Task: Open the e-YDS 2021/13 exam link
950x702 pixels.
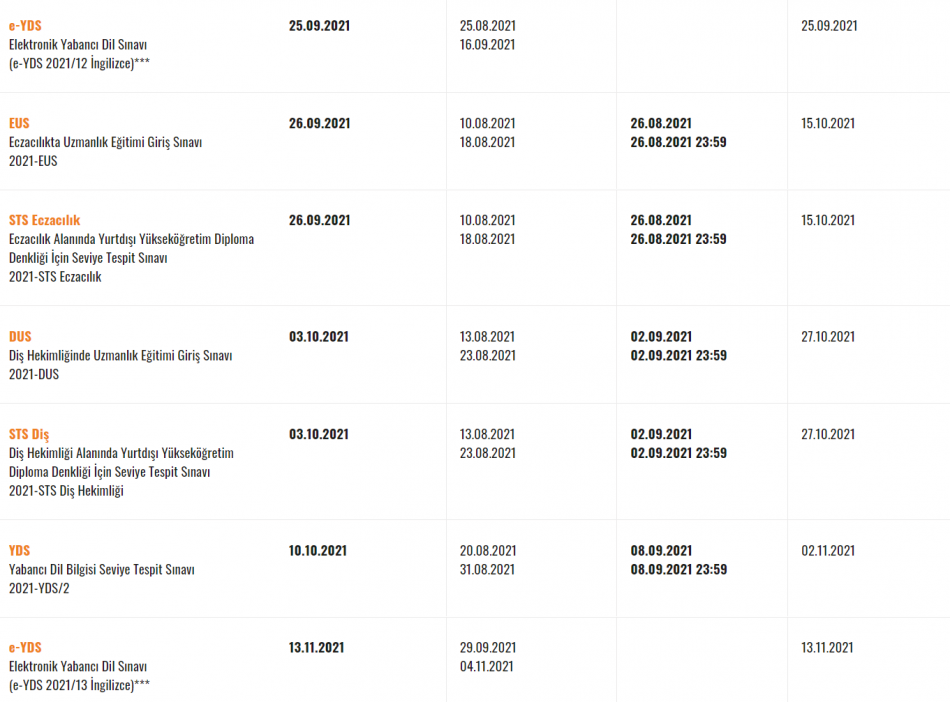Action: coord(25,647)
